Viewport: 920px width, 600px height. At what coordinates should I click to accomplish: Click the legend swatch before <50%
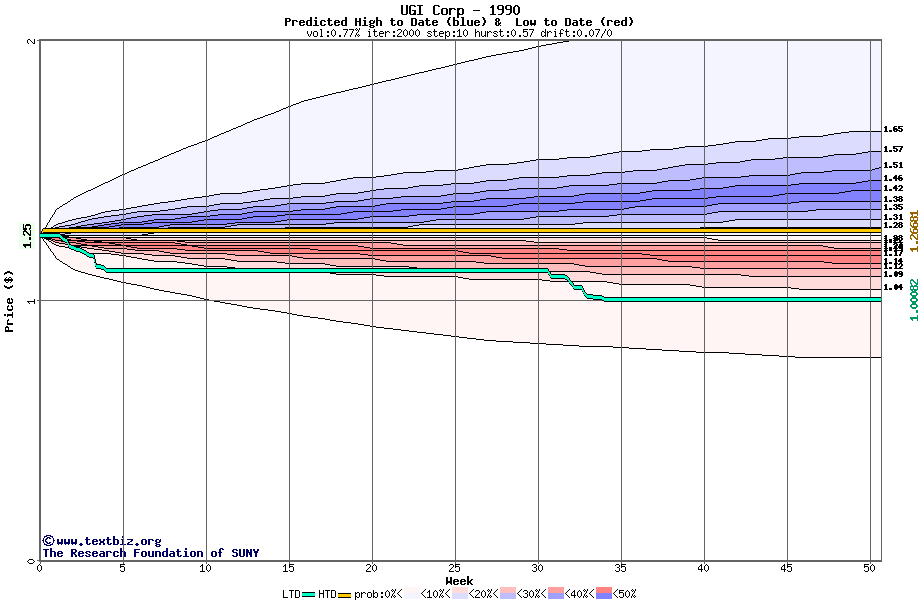[603, 594]
